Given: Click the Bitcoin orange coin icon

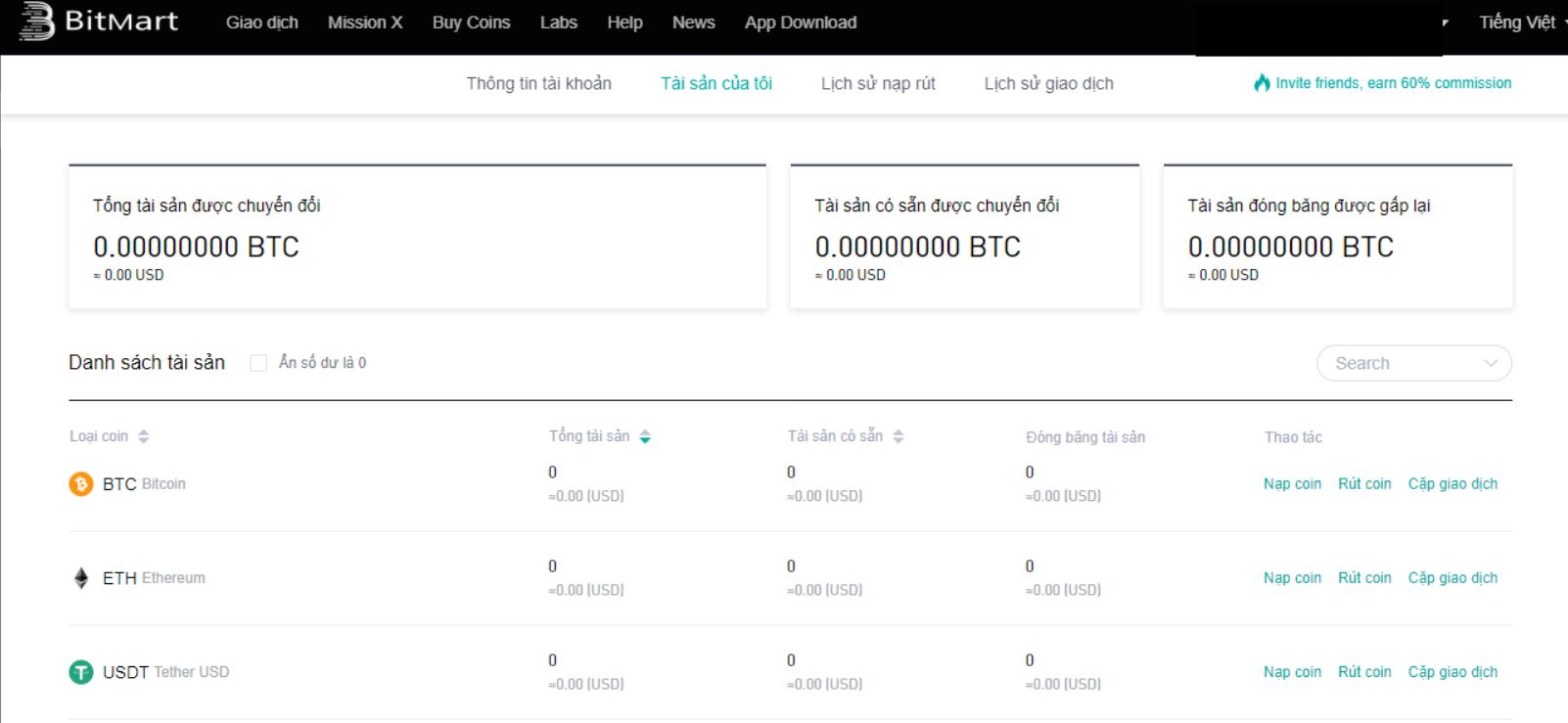Looking at the screenshot, I should tap(81, 483).
